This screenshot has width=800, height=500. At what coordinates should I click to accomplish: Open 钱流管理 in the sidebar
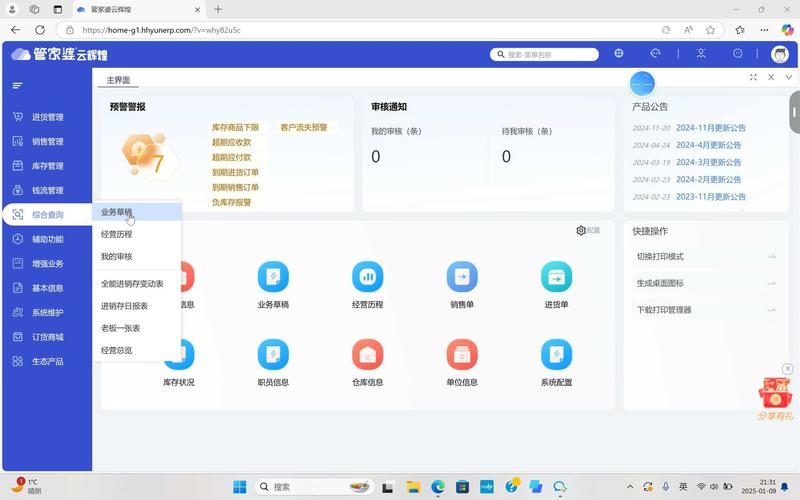pos(47,190)
